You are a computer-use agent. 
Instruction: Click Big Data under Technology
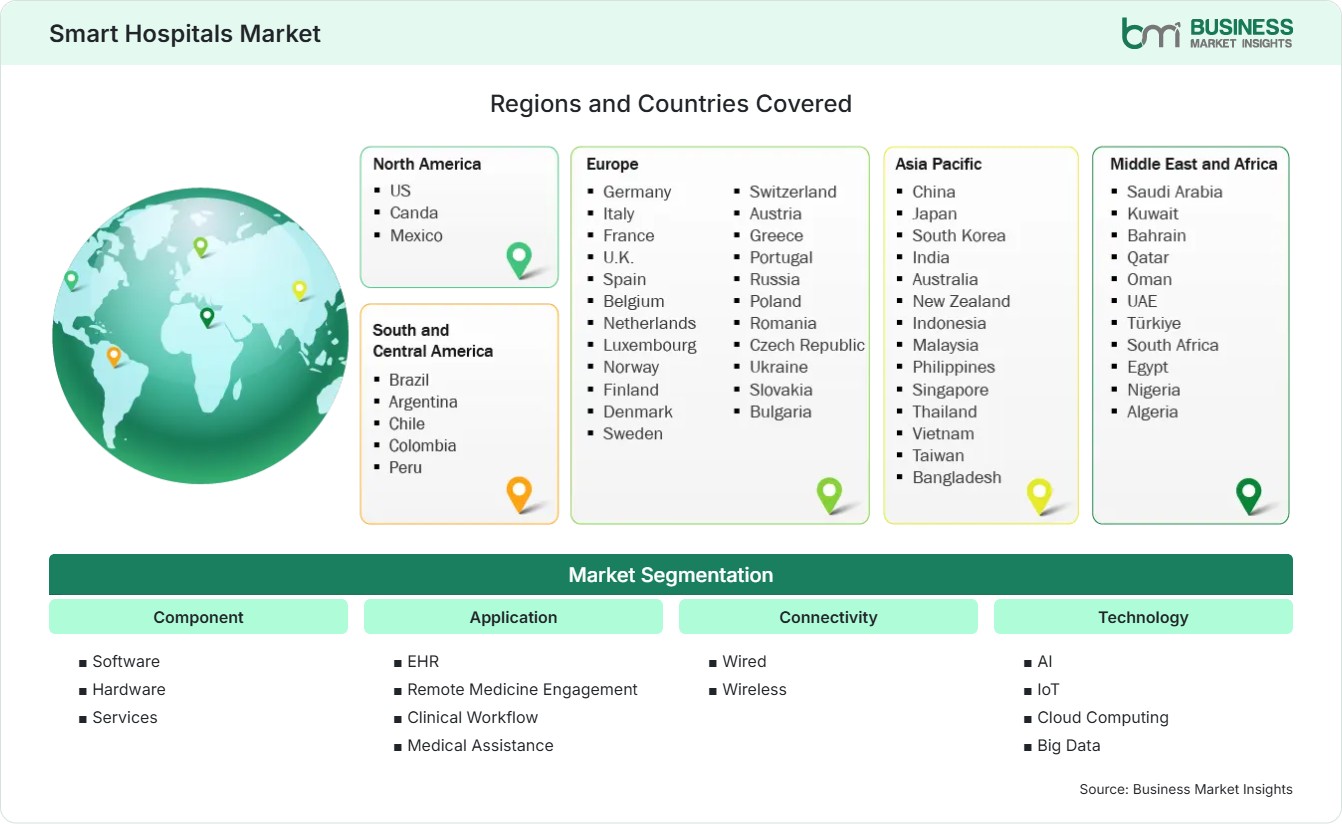pos(1069,745)
